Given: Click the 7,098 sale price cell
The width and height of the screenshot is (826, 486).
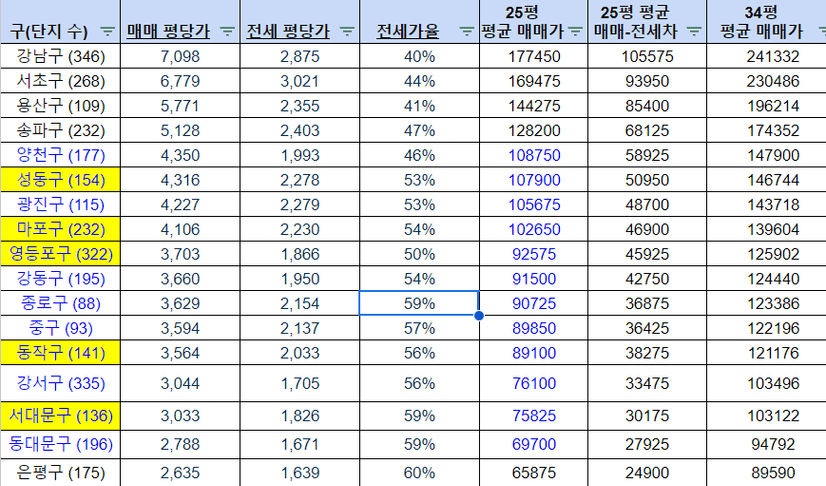Looking at the screenshot, I should (180, 56).
